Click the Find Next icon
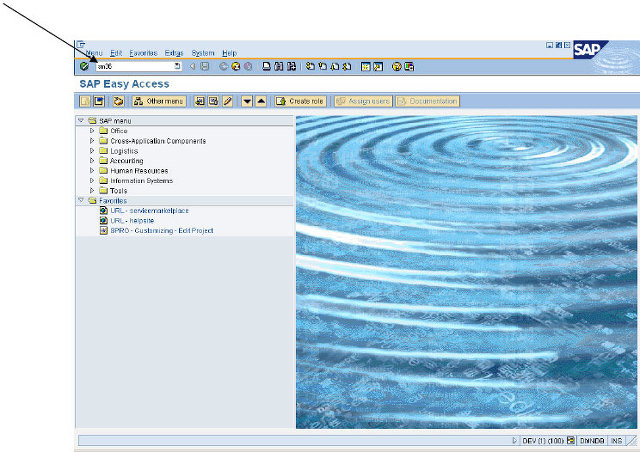 (x=291, y=66)
